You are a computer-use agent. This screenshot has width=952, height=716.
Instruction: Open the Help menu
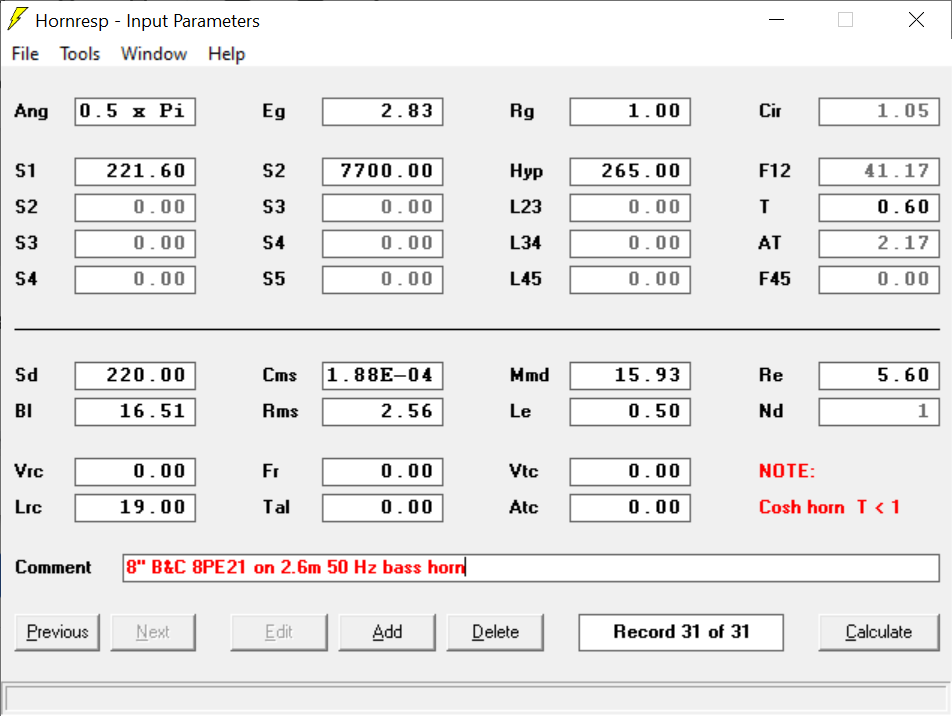click(226, 54)
